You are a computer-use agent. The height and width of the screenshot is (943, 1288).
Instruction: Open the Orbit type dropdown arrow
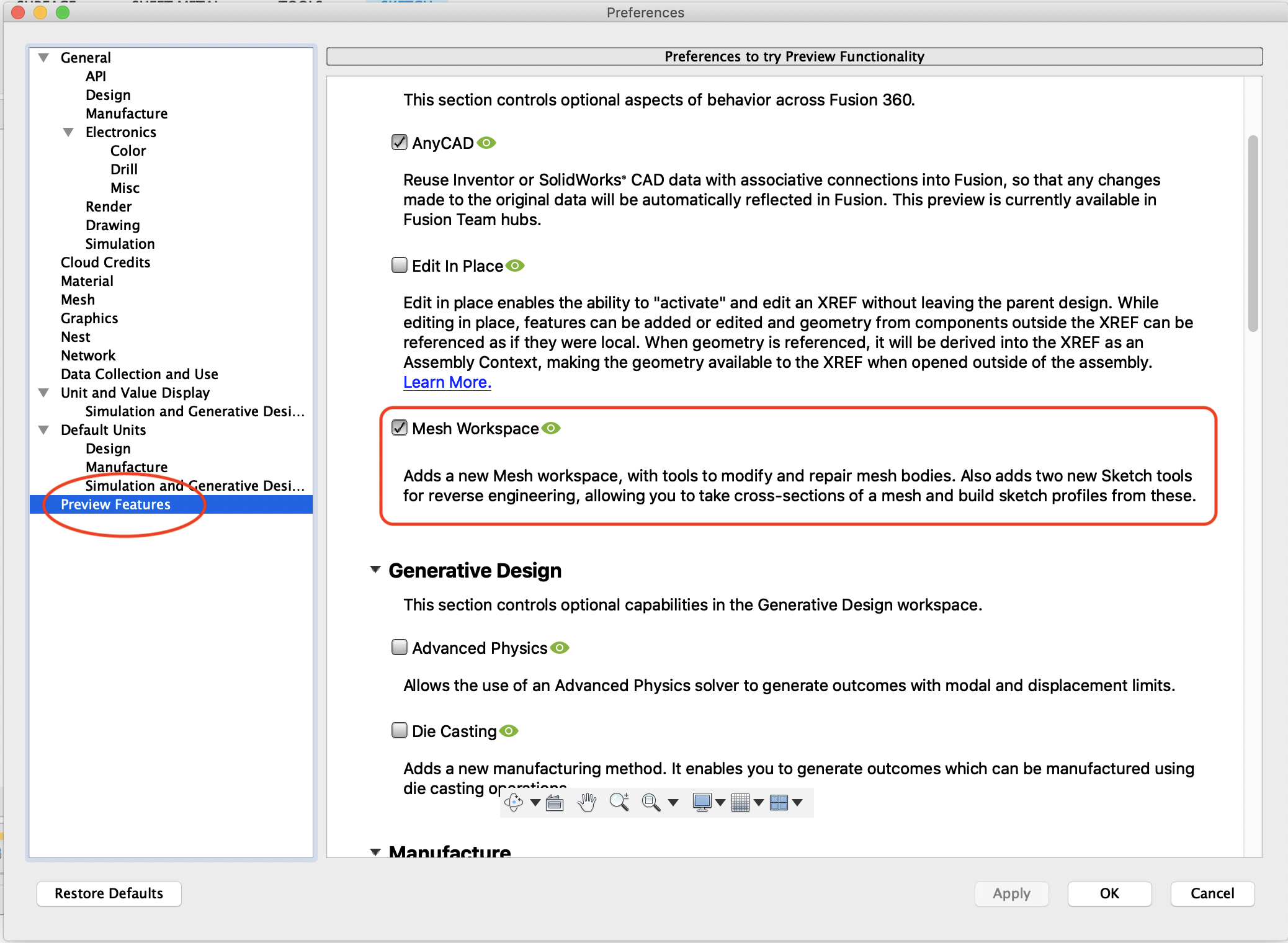pos(535,803)
